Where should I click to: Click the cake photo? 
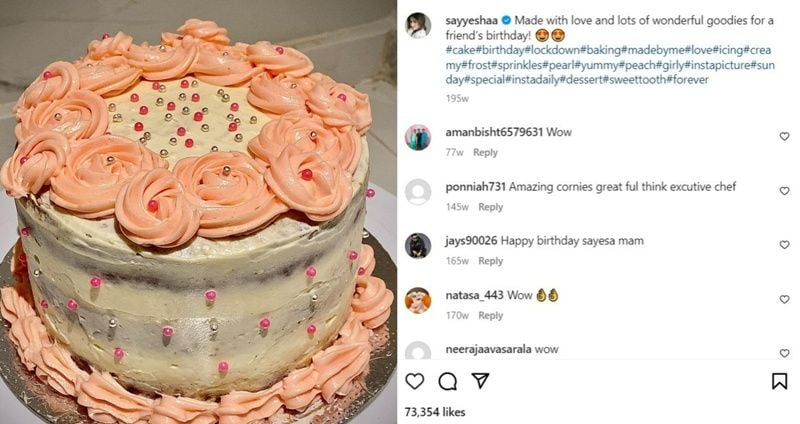click(198, 212)
